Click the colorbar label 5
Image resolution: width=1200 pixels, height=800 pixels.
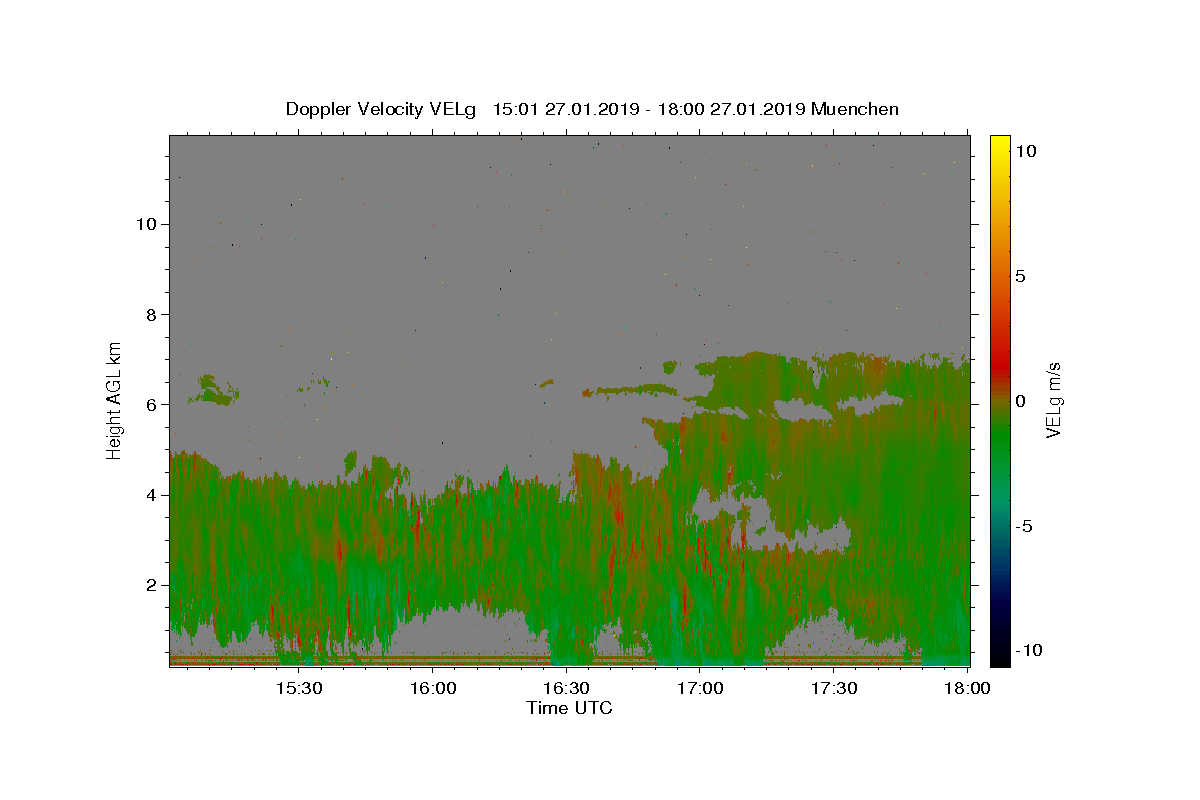pos(1020,276)
